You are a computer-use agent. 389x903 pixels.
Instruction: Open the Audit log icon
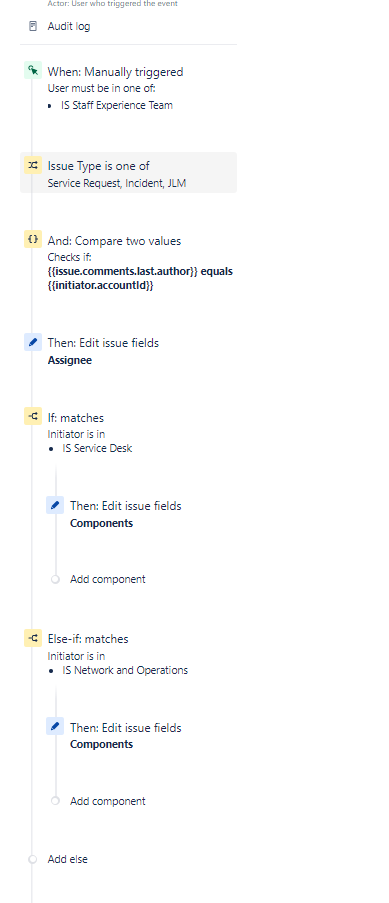coord(33,26)
